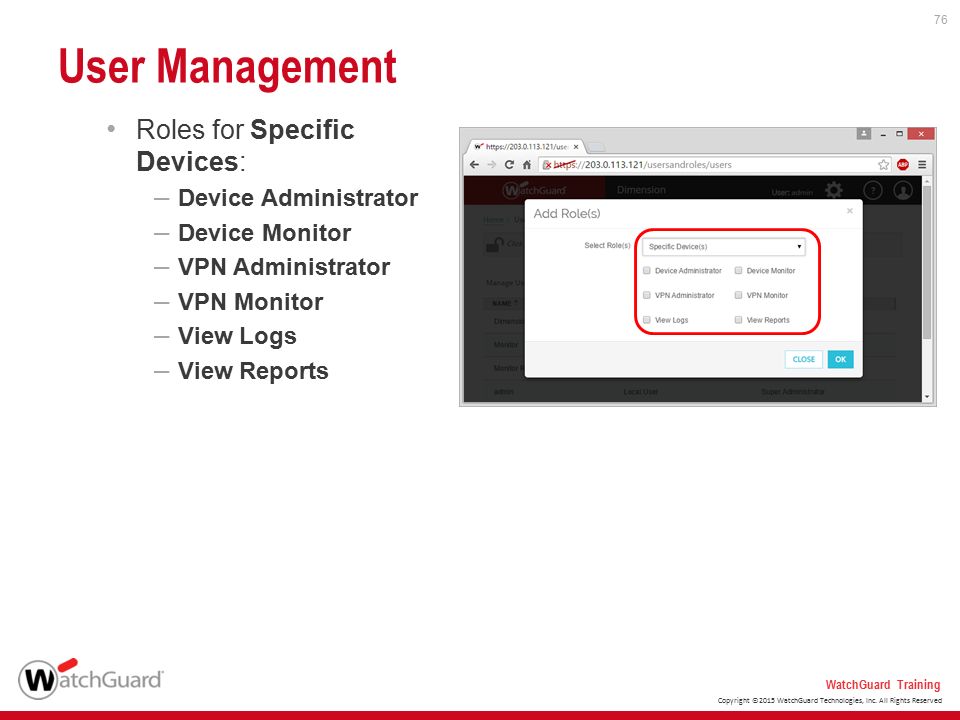960x720 pixels.
Task: Click the Chrome user profile icon
Action: tap(863, 133)
